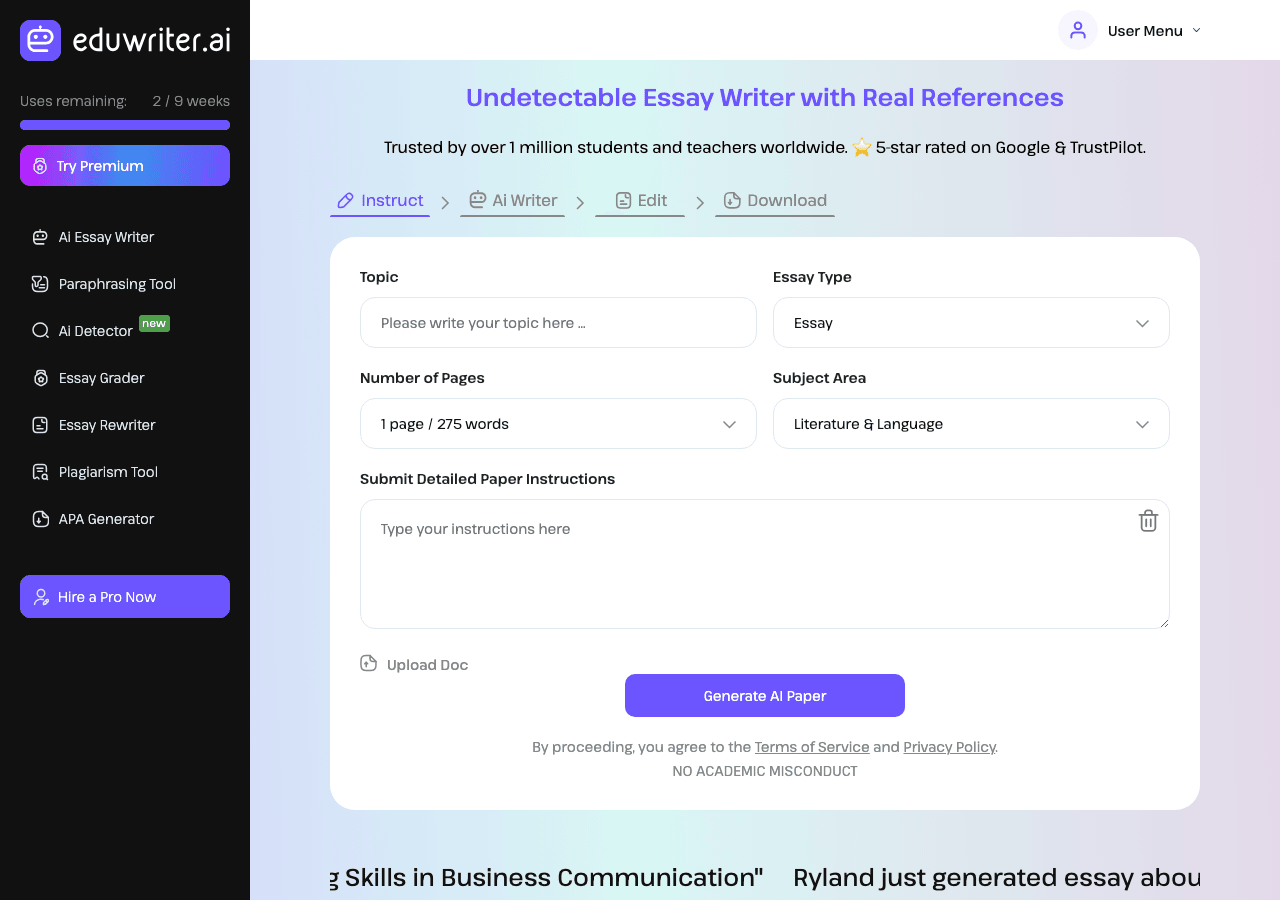1280x900 pixels.
Task: Click the Essay Rewriter sidebar icon
Action: coord(40,425)
